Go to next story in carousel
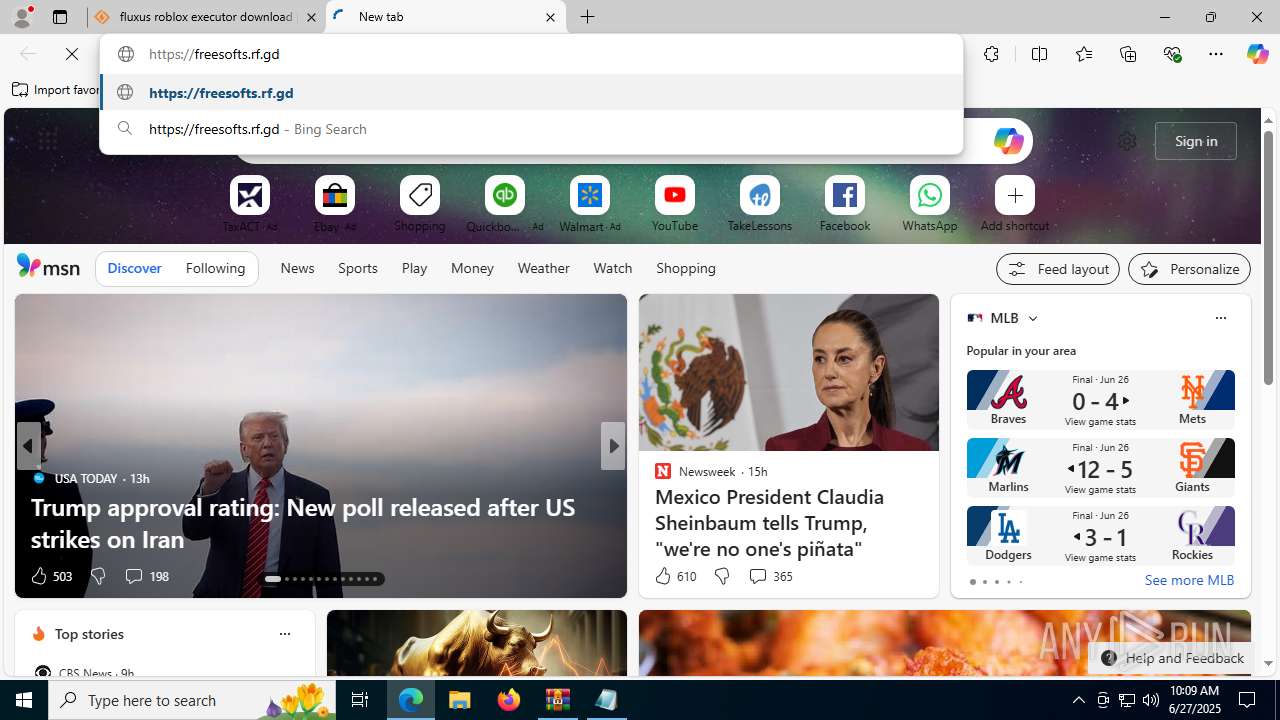 (613, 446)
